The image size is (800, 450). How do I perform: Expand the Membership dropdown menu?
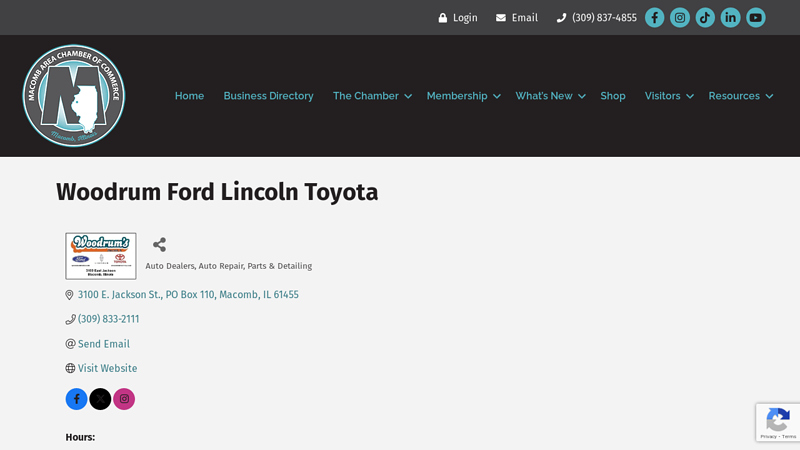pos(463,96)
